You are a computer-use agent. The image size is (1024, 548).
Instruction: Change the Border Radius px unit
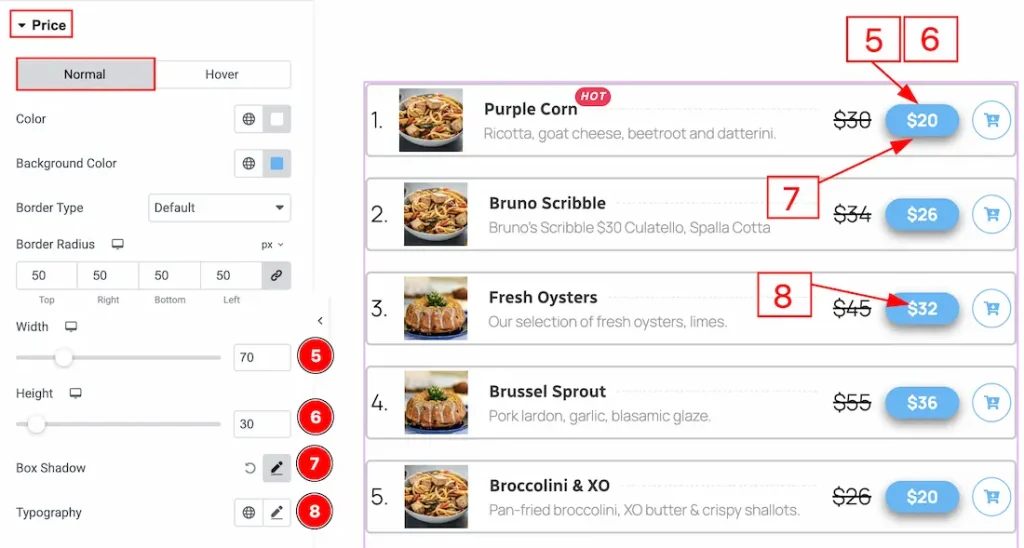click(x=272, y=244)
